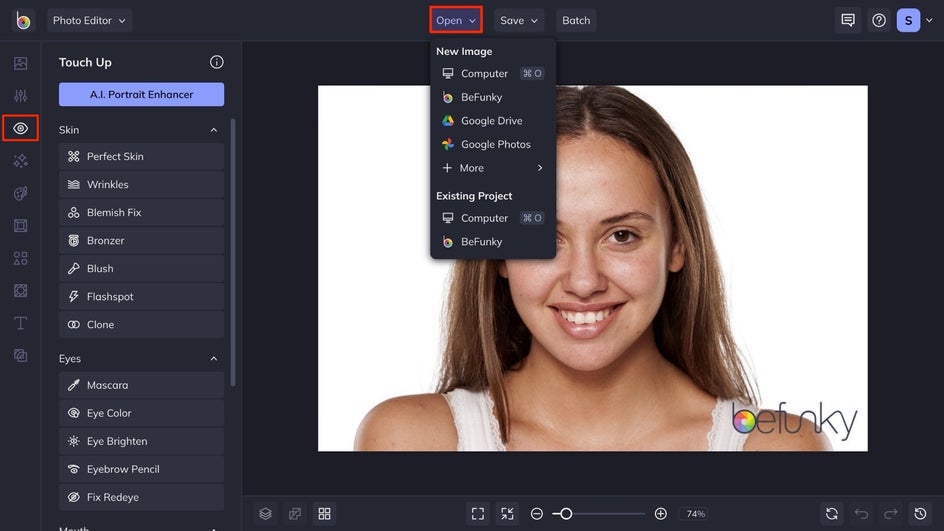Click the A.I. Portrait Enhancer button
This screenshot has height=531, width=944.
(x=141, y=94)
